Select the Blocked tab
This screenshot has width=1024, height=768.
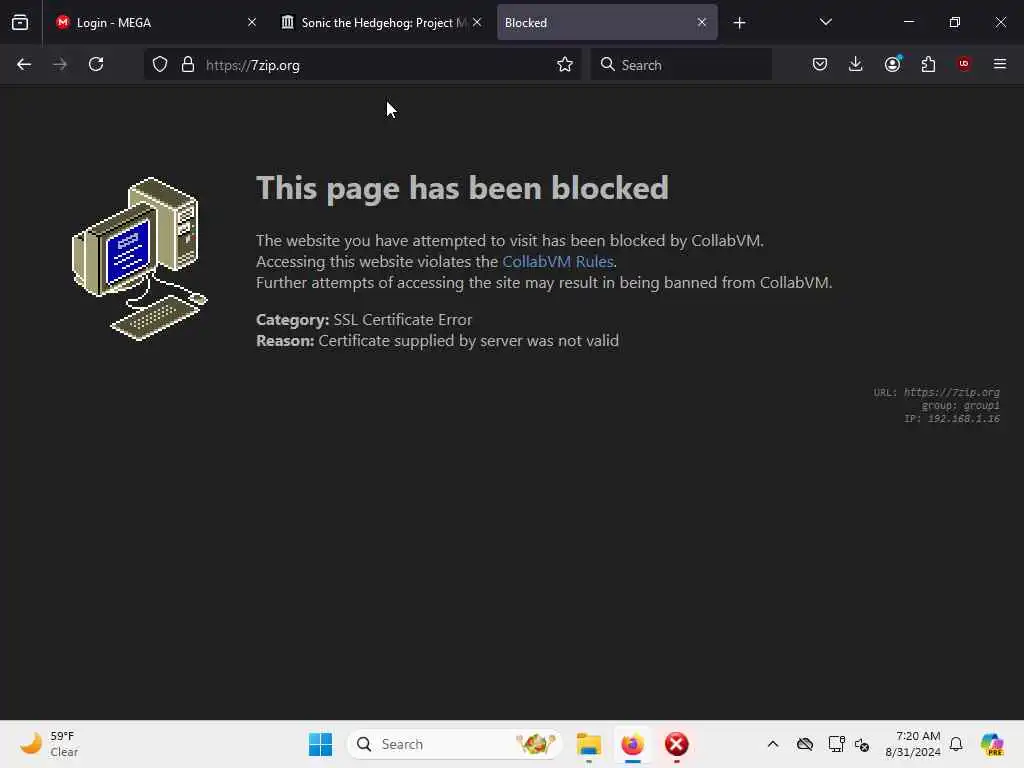(607, 22)
